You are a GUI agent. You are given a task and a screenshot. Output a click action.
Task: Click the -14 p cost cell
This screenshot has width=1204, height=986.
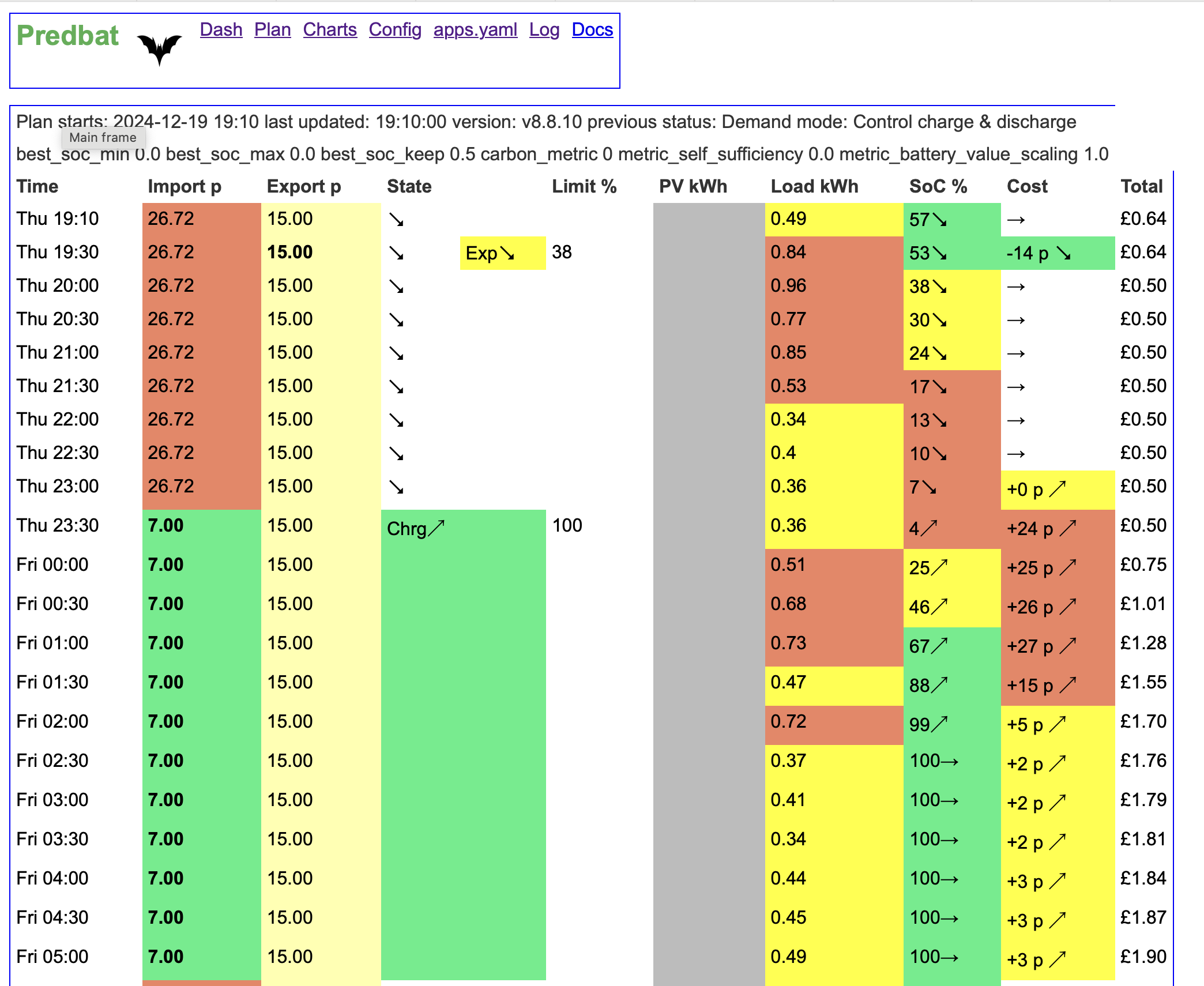click(x=1058, y=253)
